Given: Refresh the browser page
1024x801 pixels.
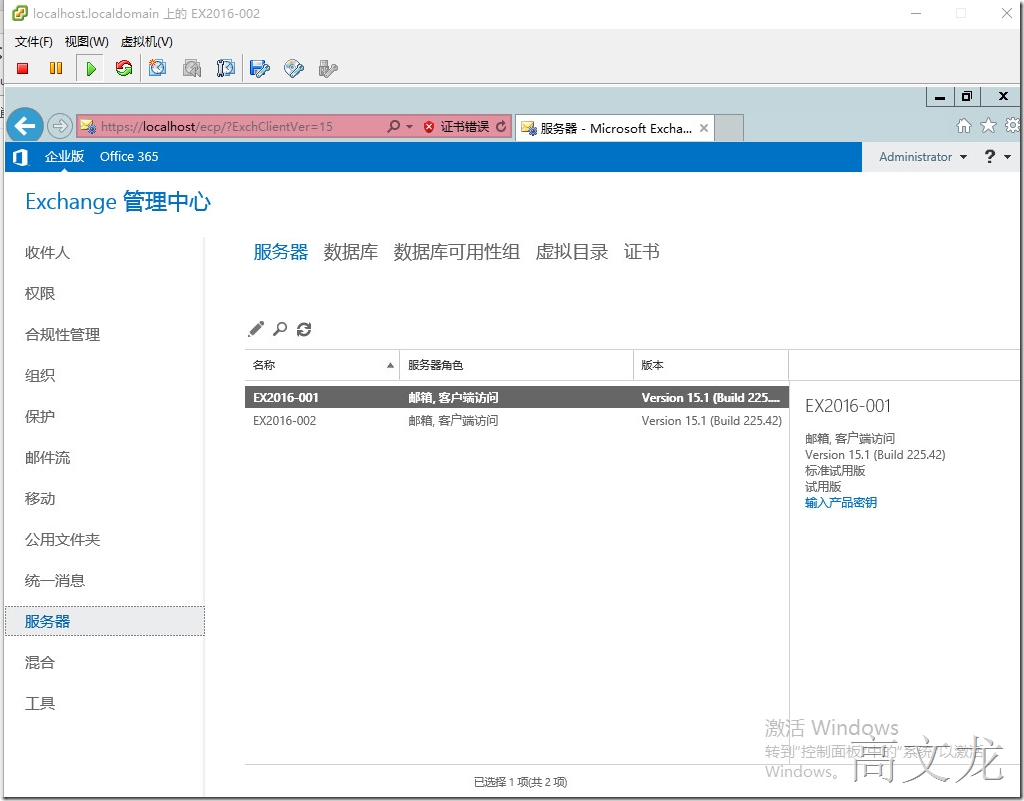Looking at the screenshot, I should pyautogui.click(x=501, y=127).
